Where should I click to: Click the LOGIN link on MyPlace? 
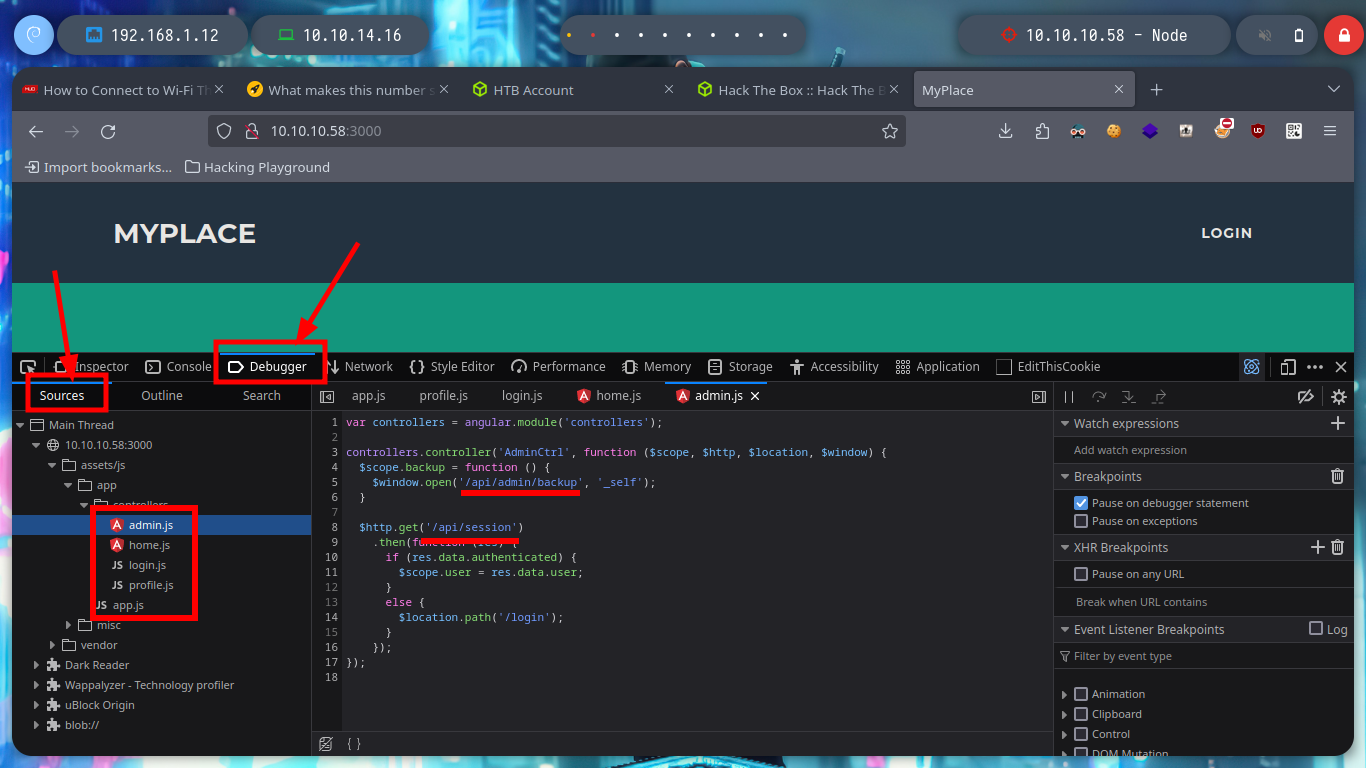(1226, 233)
